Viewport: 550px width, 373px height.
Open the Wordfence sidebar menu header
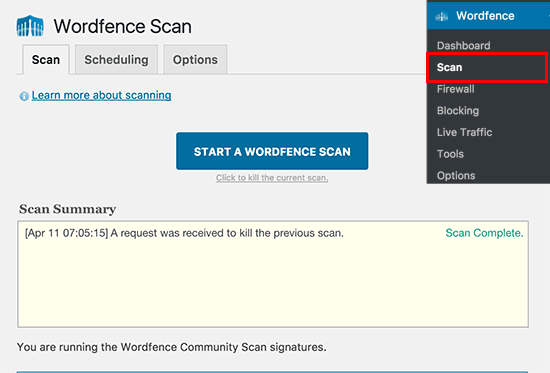488,15
